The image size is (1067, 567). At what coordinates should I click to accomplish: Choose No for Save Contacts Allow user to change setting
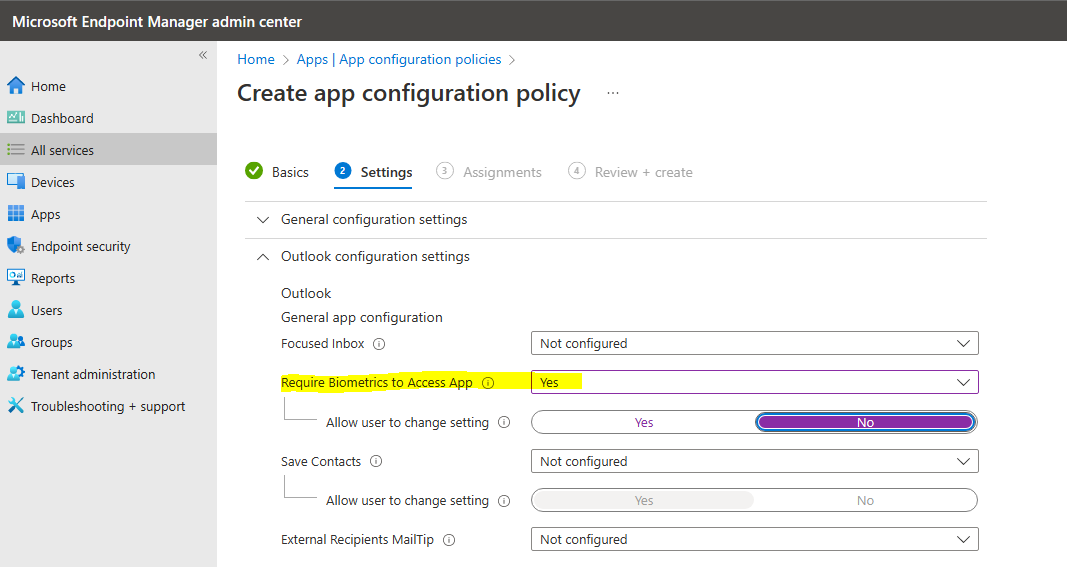click(x=866, y=501)
